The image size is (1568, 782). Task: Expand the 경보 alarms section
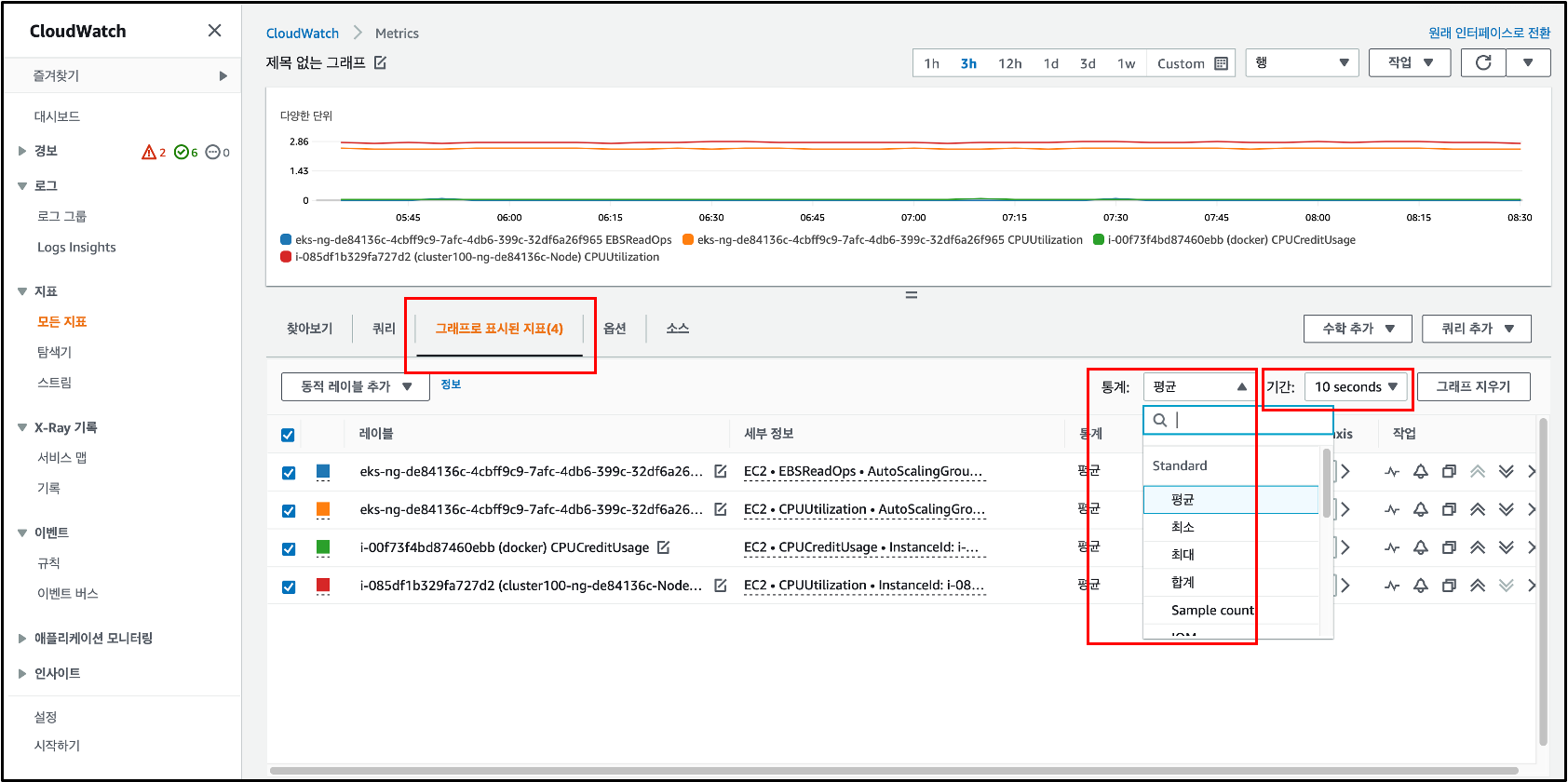click(x=22, y=151)
